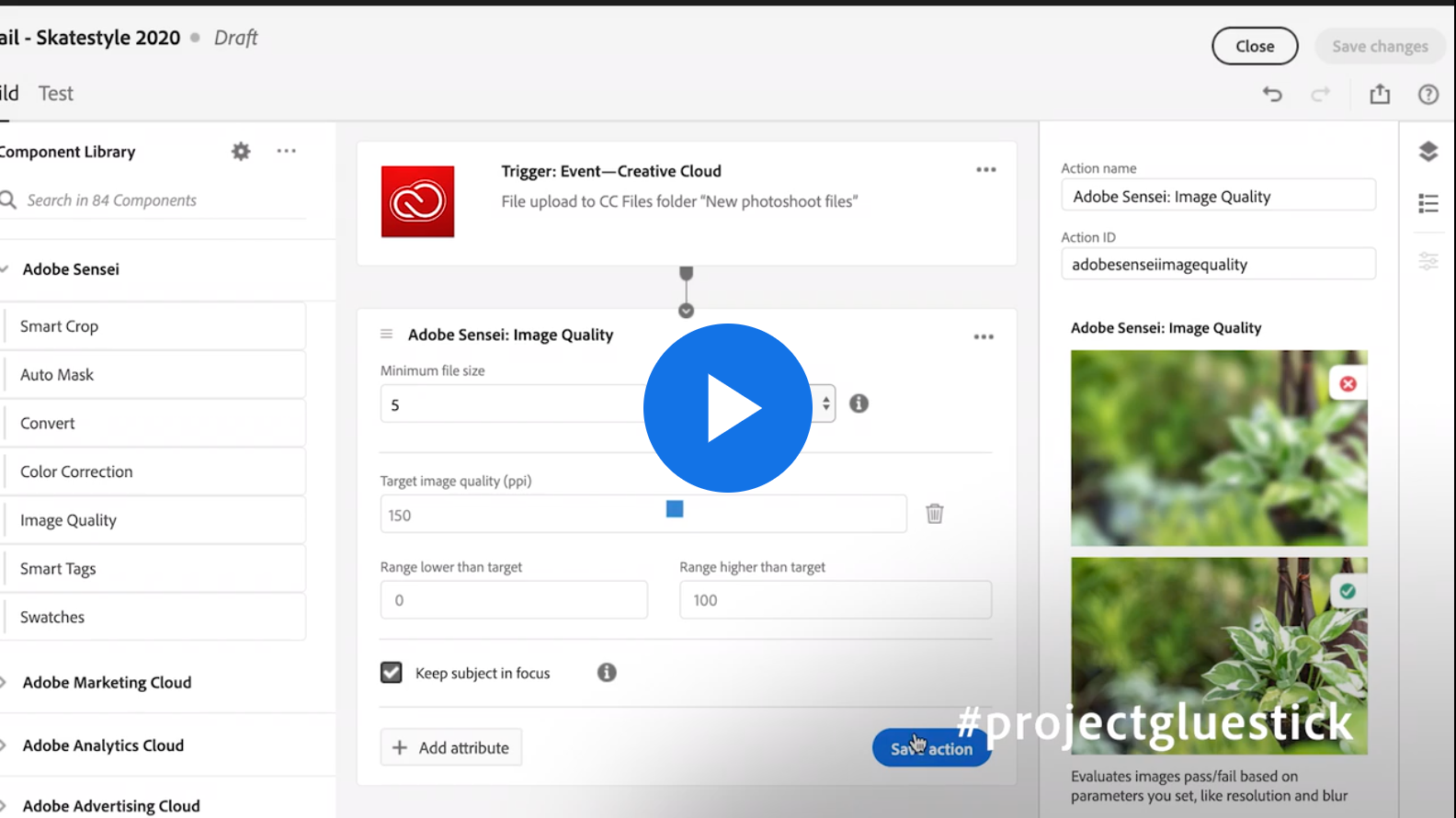Click the Action name input field
Screen dimensions: 1456x818
[x=1219, y=196]
